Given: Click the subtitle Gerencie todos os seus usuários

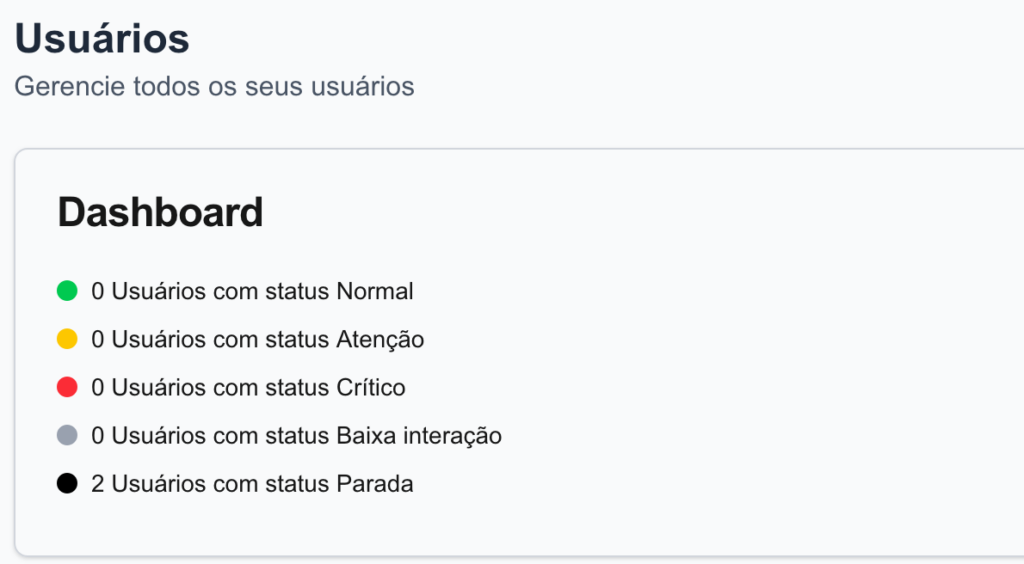Looking at the screenshot, I should [x=214, y=86].
